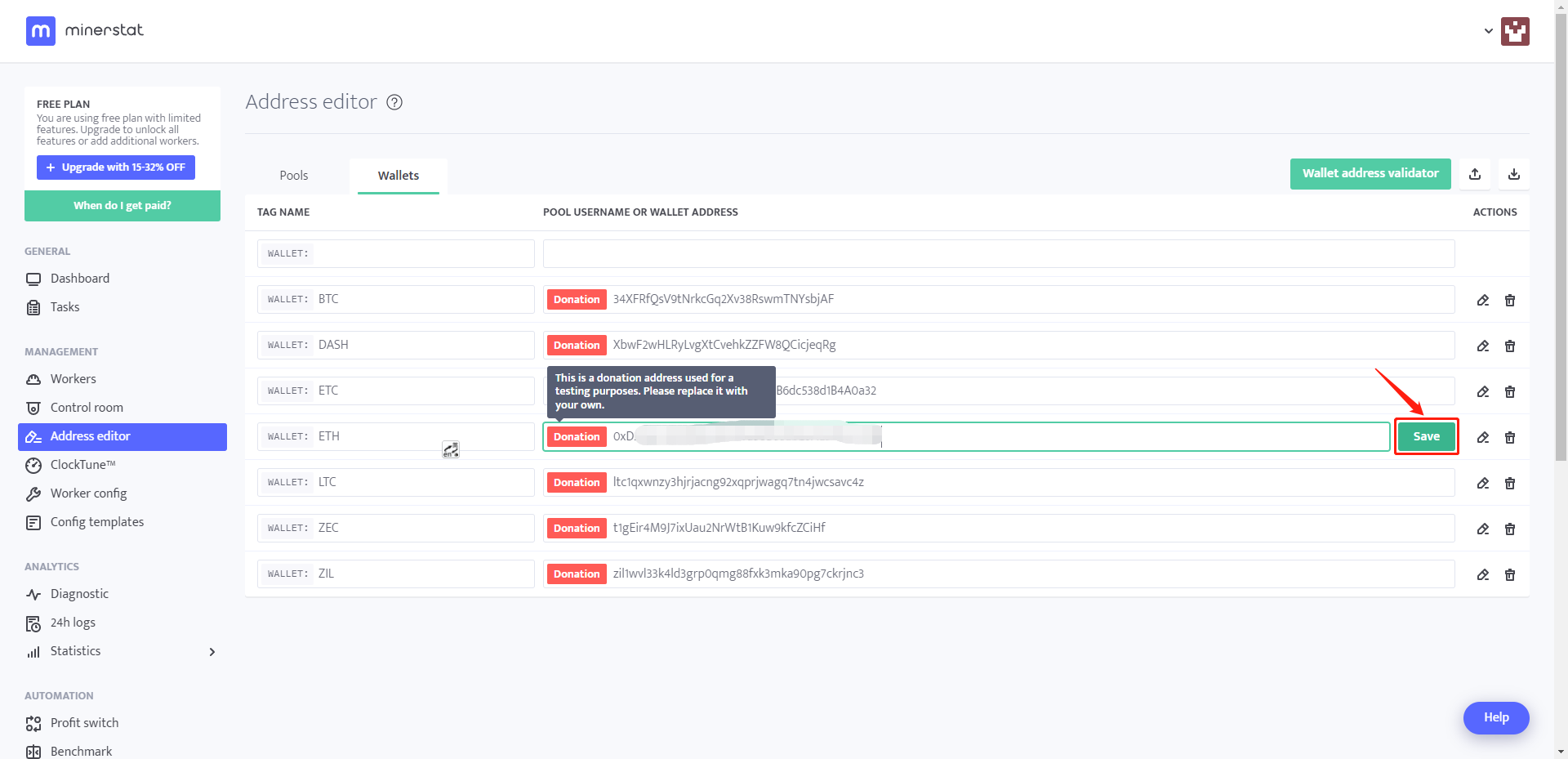Click the translate icon near ETH tag
The width and height of the screenshot is (1568, 759).
coord(451,449)
